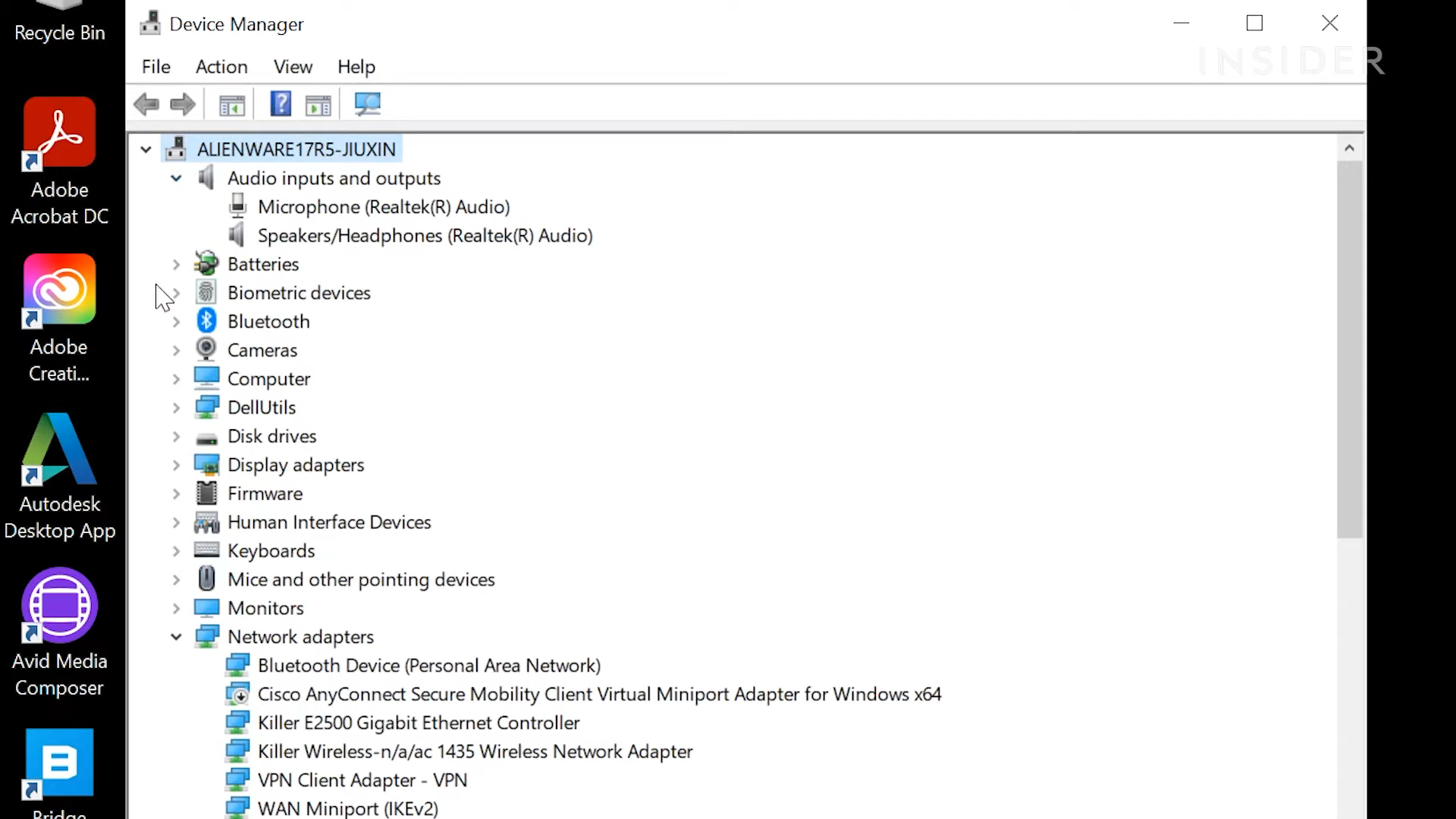Screen dimensions: 1456x819
Task: Collapse the Audio inputs and outputs section
Action: (x=175, y=178)
